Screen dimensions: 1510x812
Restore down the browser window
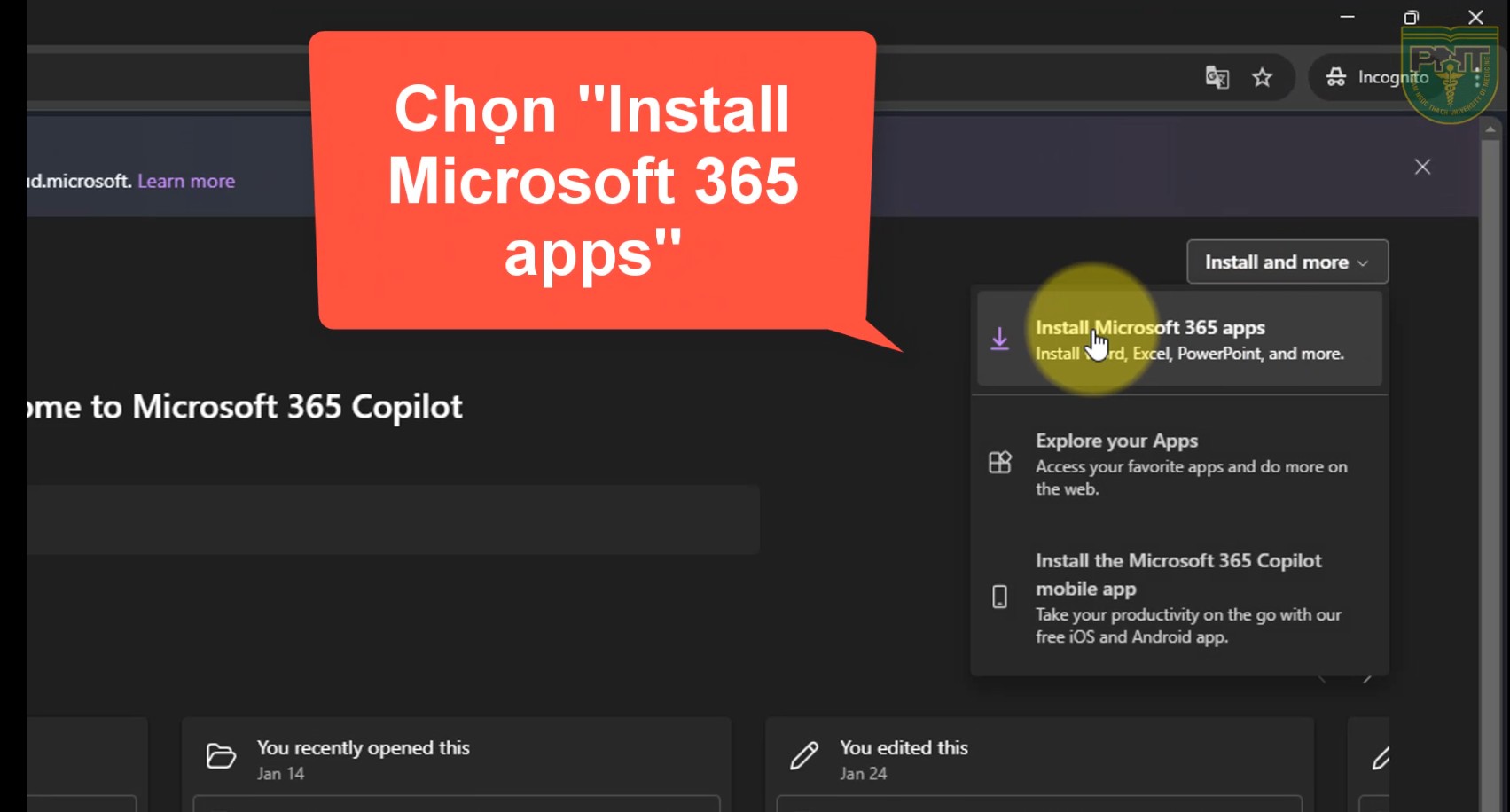click(1412, 17)
